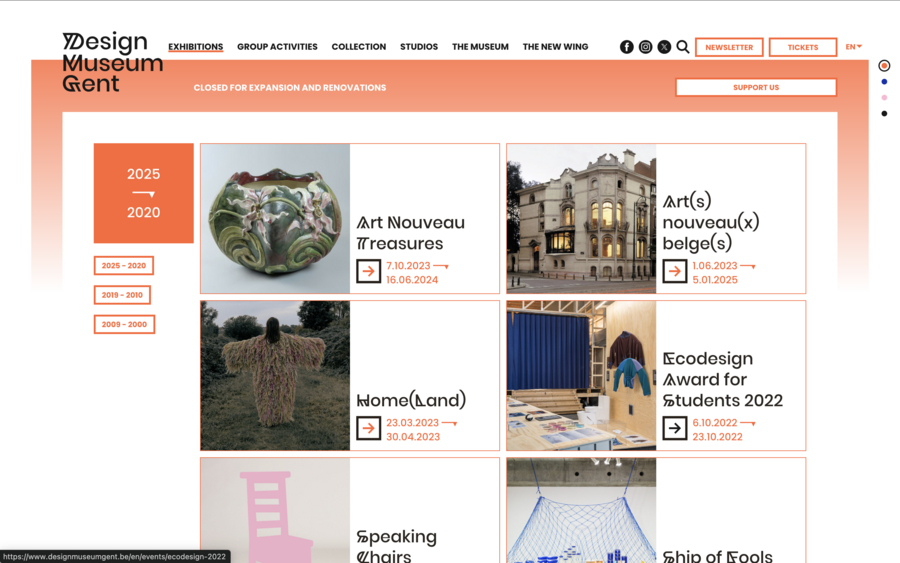Select the pink page navigation dot
The width and height of the screenshot is (900, 563).
(884, 98)
